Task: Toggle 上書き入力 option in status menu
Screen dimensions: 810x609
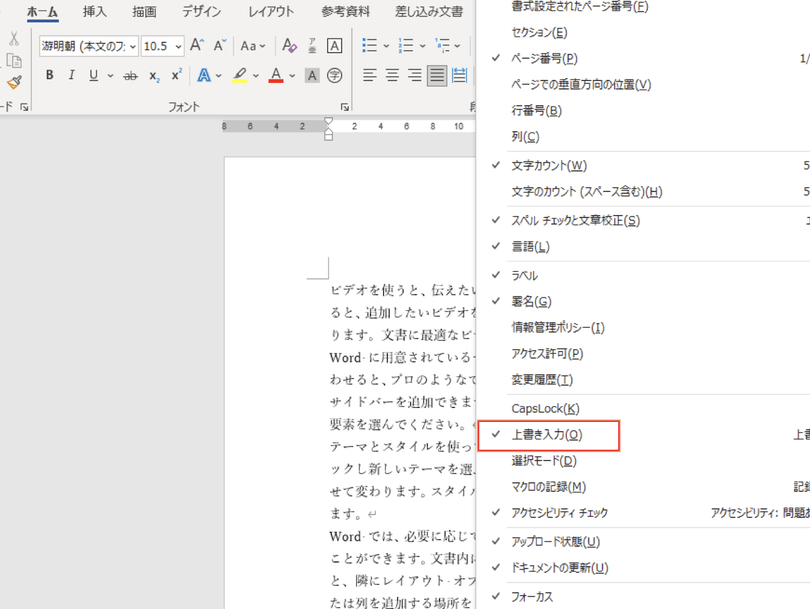Action: 547,435
